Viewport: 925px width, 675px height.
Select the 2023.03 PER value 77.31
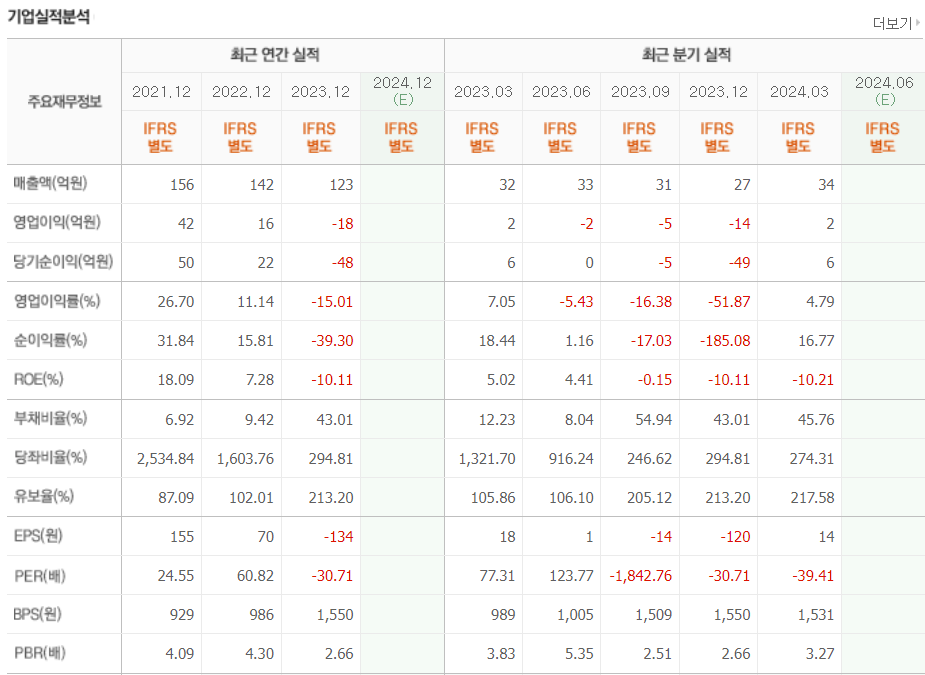[x=497, y=575]
